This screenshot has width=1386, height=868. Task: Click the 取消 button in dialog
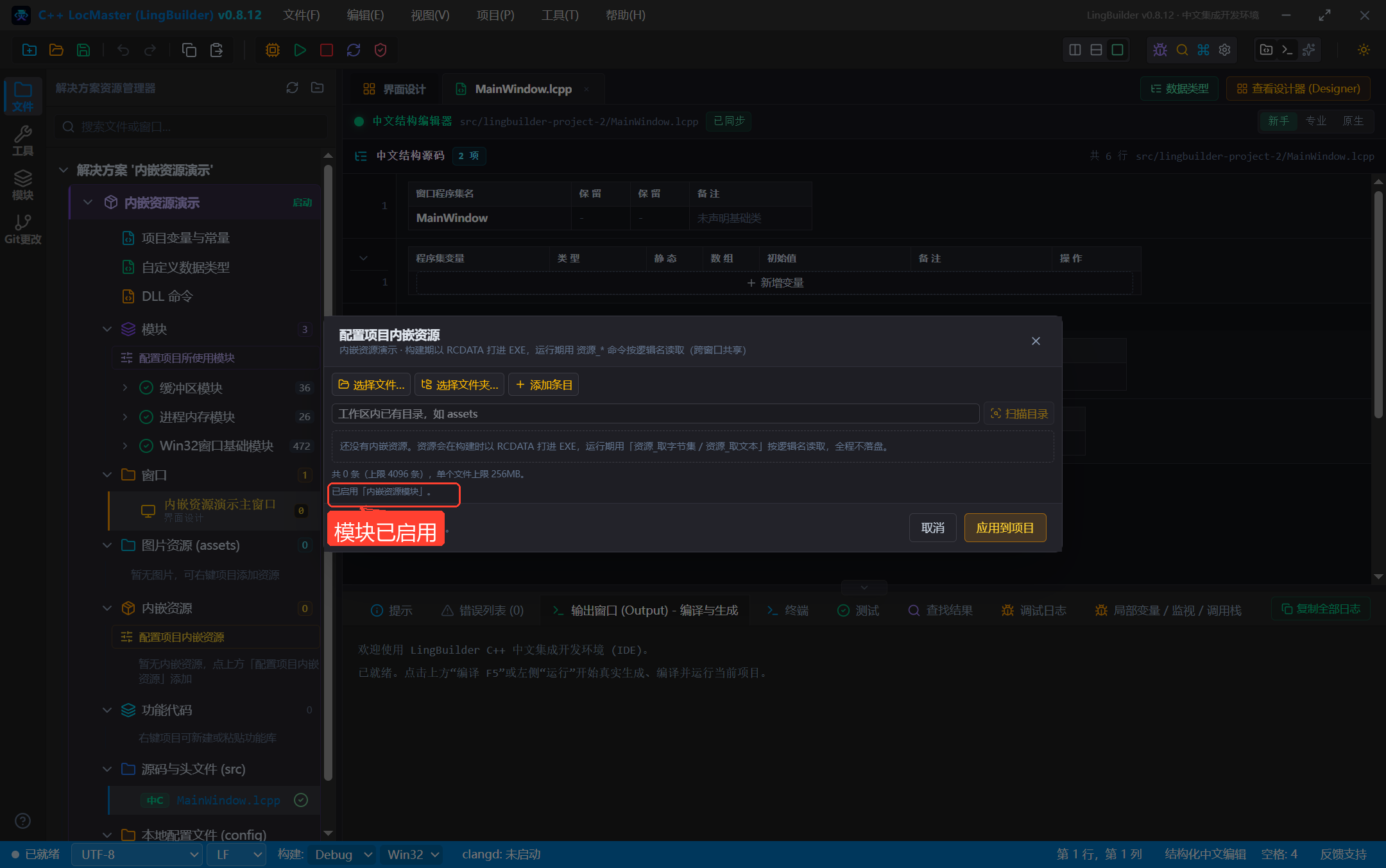(x=933, y=527)
